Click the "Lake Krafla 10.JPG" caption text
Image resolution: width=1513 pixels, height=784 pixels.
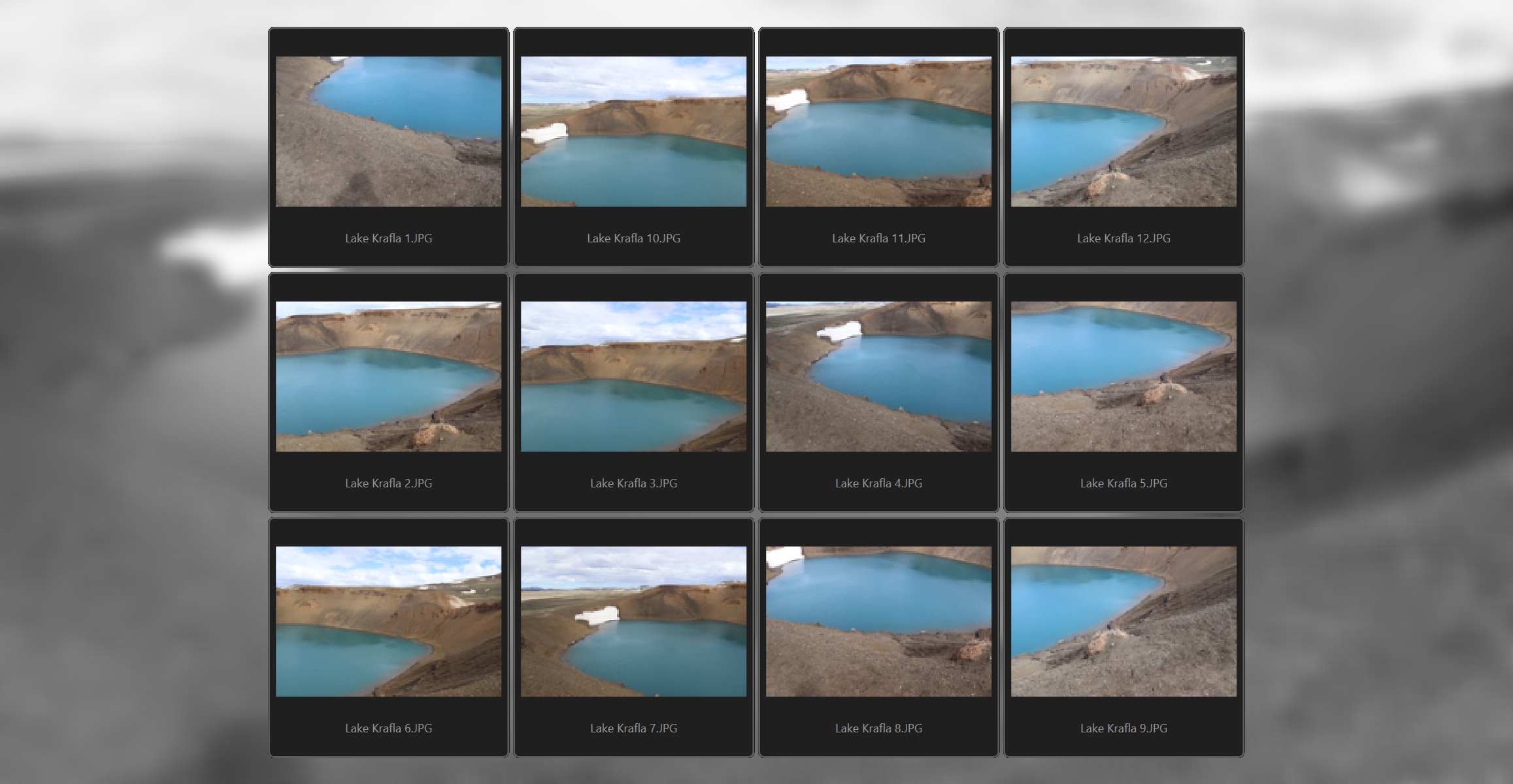[633, 238]
